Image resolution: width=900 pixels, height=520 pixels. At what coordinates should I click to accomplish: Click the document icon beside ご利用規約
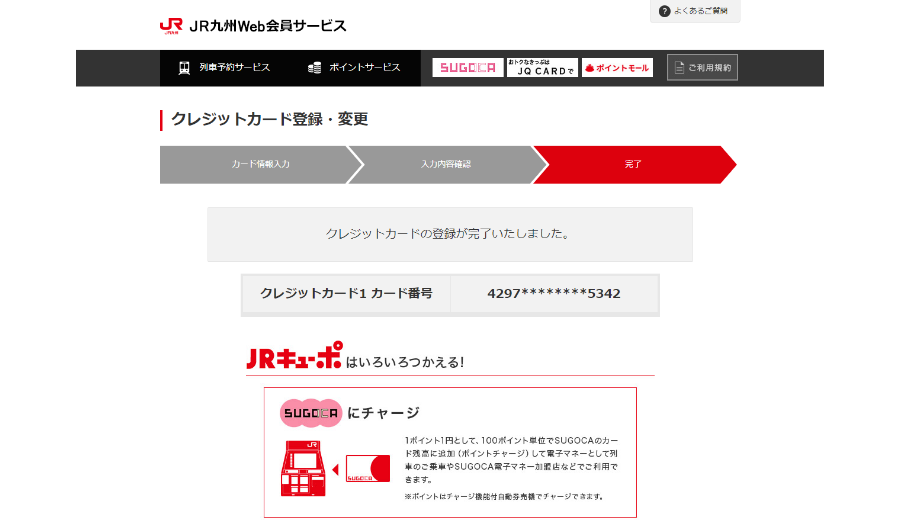pyautogui.click(x=679, y=68)
